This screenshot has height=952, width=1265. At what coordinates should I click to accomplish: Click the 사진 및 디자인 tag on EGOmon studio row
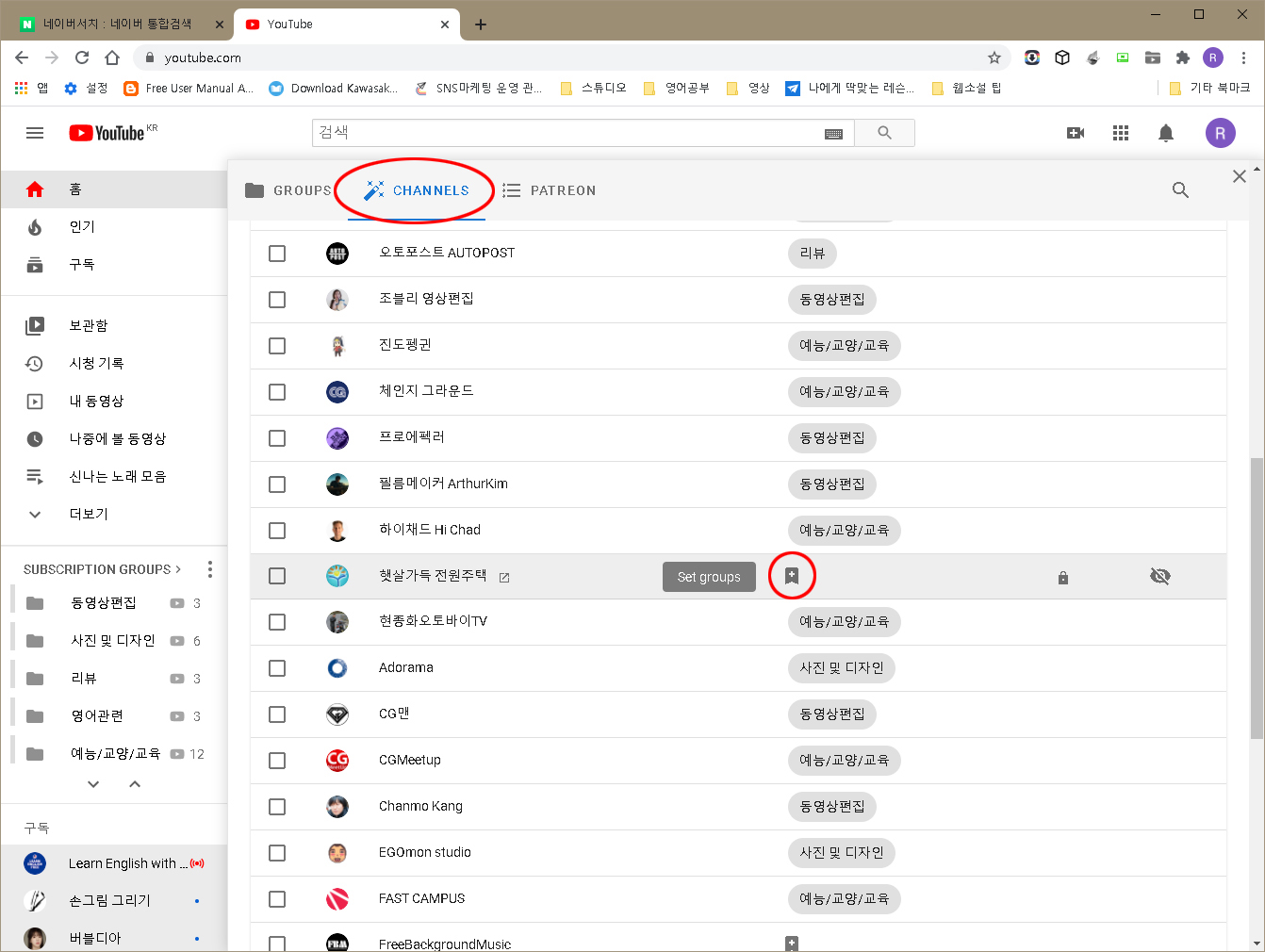click(x=842, y=853)
